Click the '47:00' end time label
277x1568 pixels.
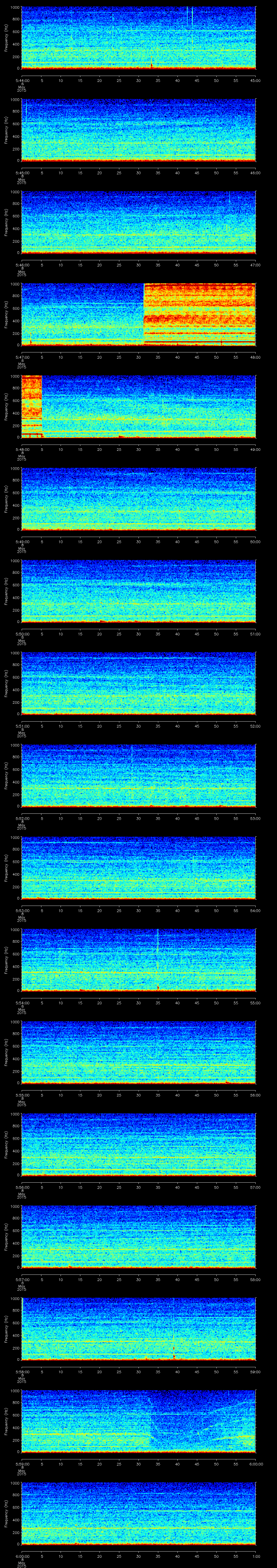256,265
